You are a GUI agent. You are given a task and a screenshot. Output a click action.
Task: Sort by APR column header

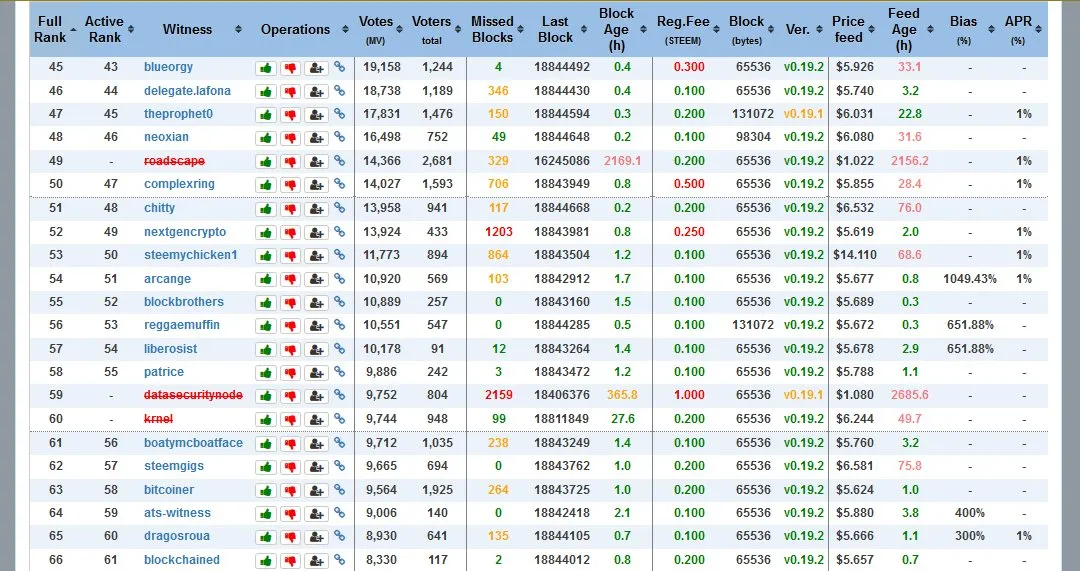click(x=1023, y=30)
